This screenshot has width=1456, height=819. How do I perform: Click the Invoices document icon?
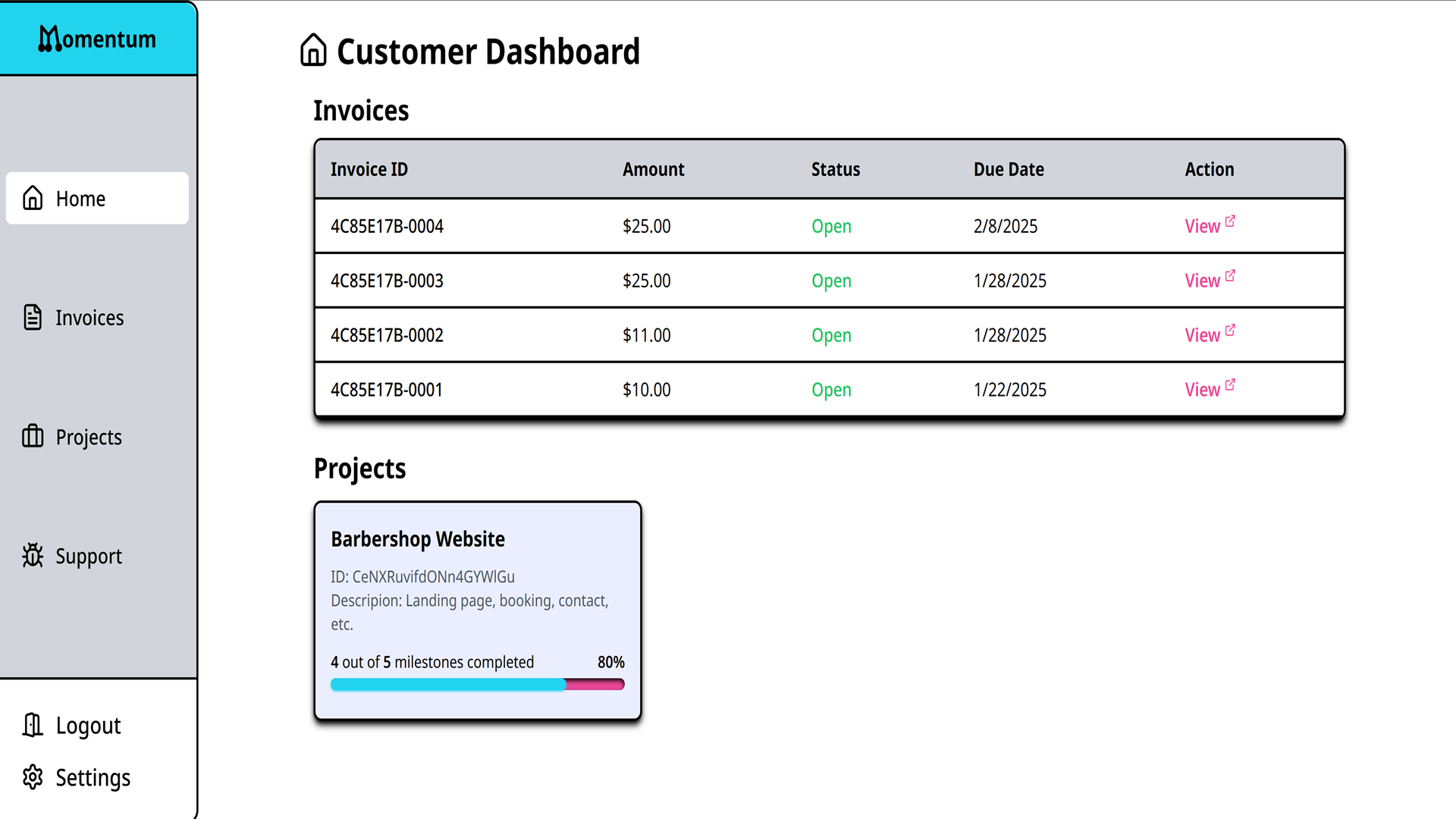(x=33, y=317)
